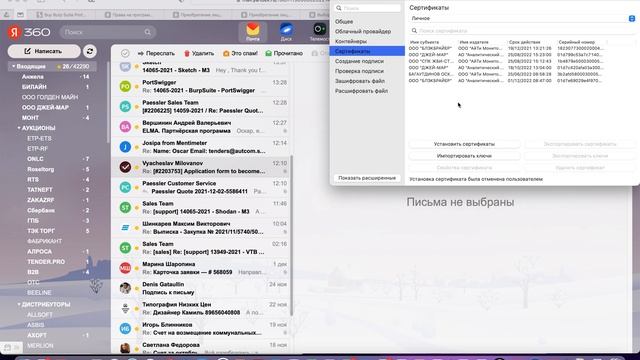Click the PortSwigger sender avatar
Viewport: 640px width, 360px height.
[125, 86]
